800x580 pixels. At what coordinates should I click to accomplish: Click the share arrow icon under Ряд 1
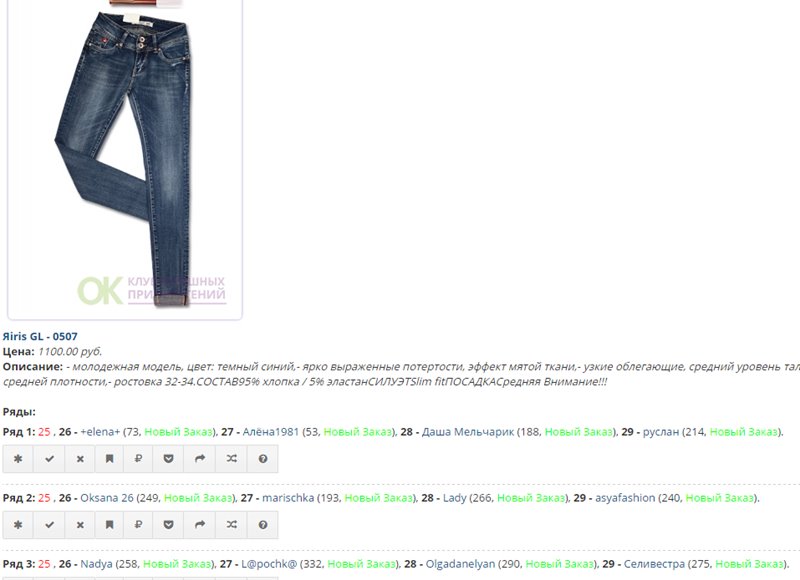[201, 459]
